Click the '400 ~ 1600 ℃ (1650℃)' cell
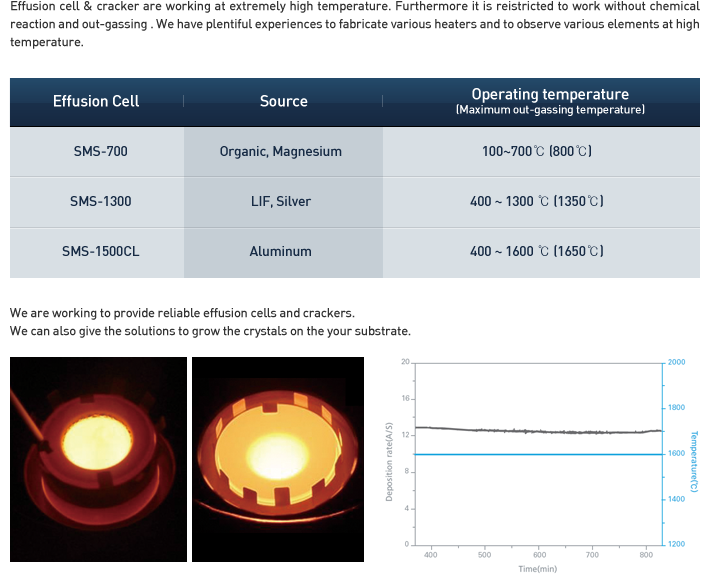The height and width of the screenshot is (577, 709). tap(542, 252)
